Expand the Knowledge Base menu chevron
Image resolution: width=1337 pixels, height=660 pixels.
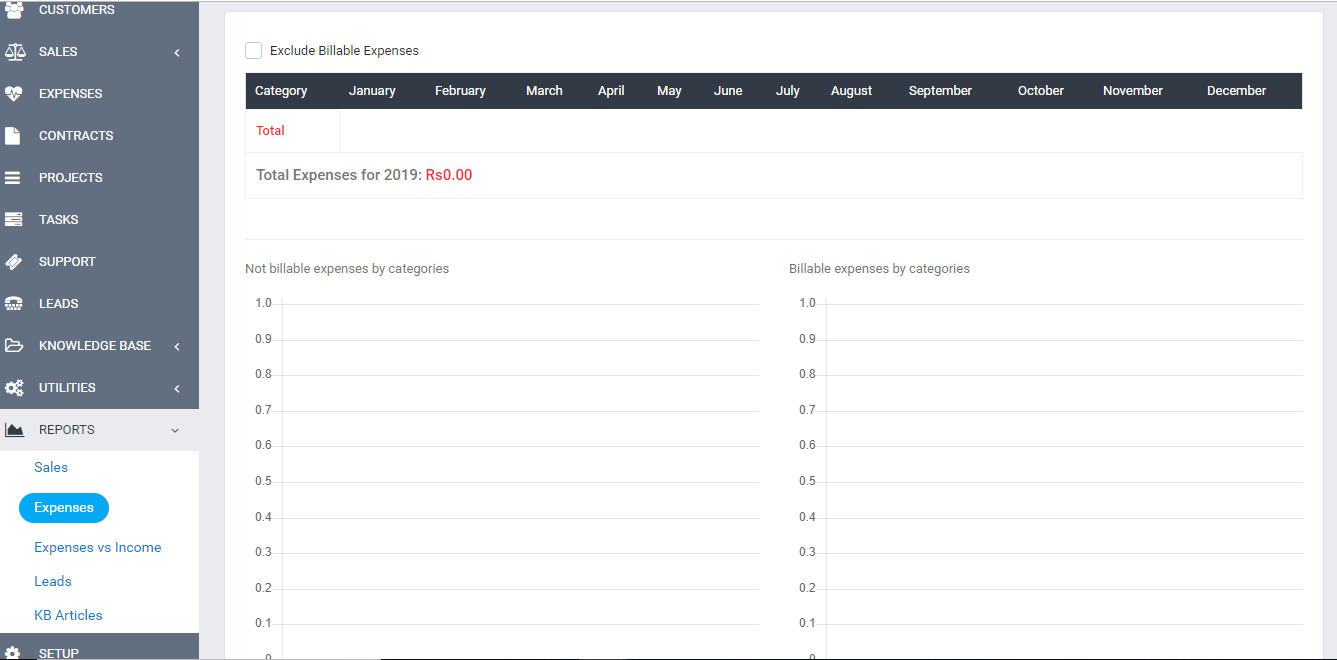coord(177,346)
